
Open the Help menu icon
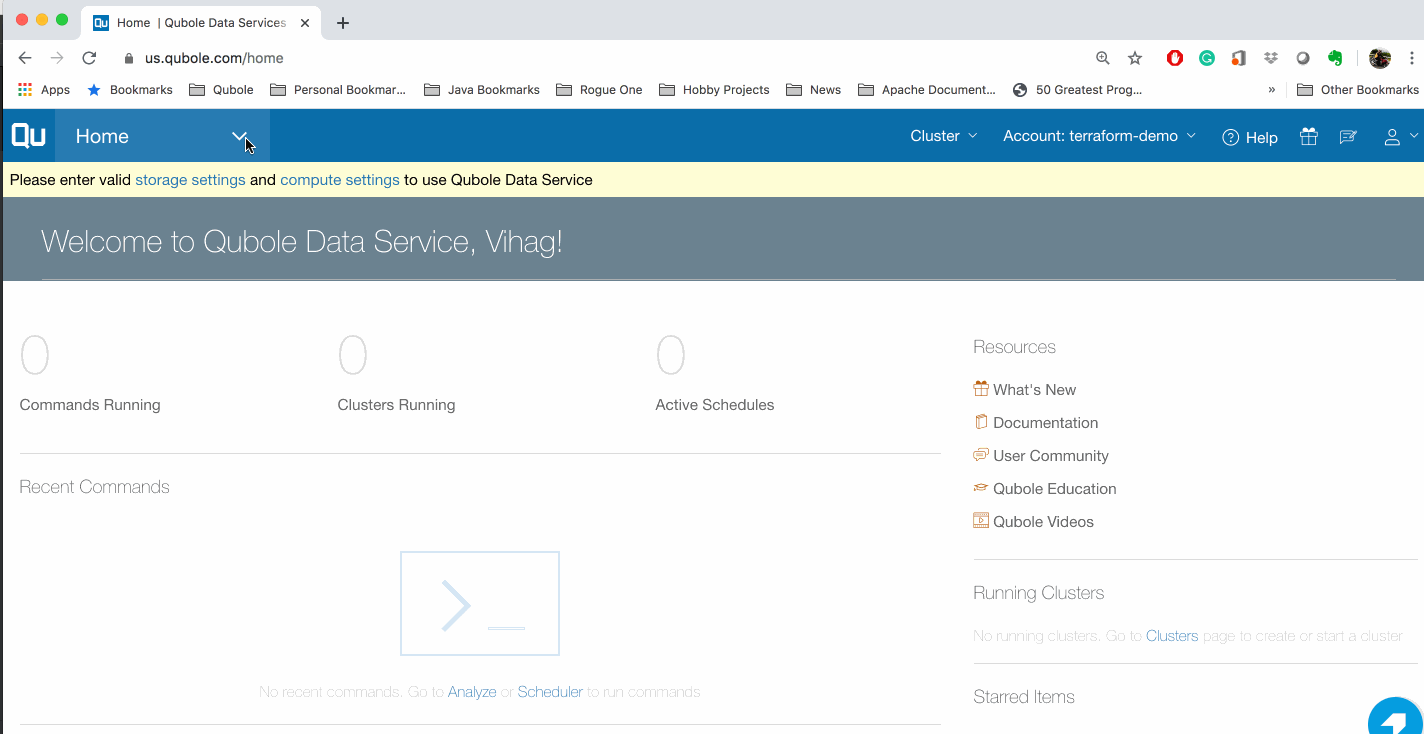[x=1231, y=138]
